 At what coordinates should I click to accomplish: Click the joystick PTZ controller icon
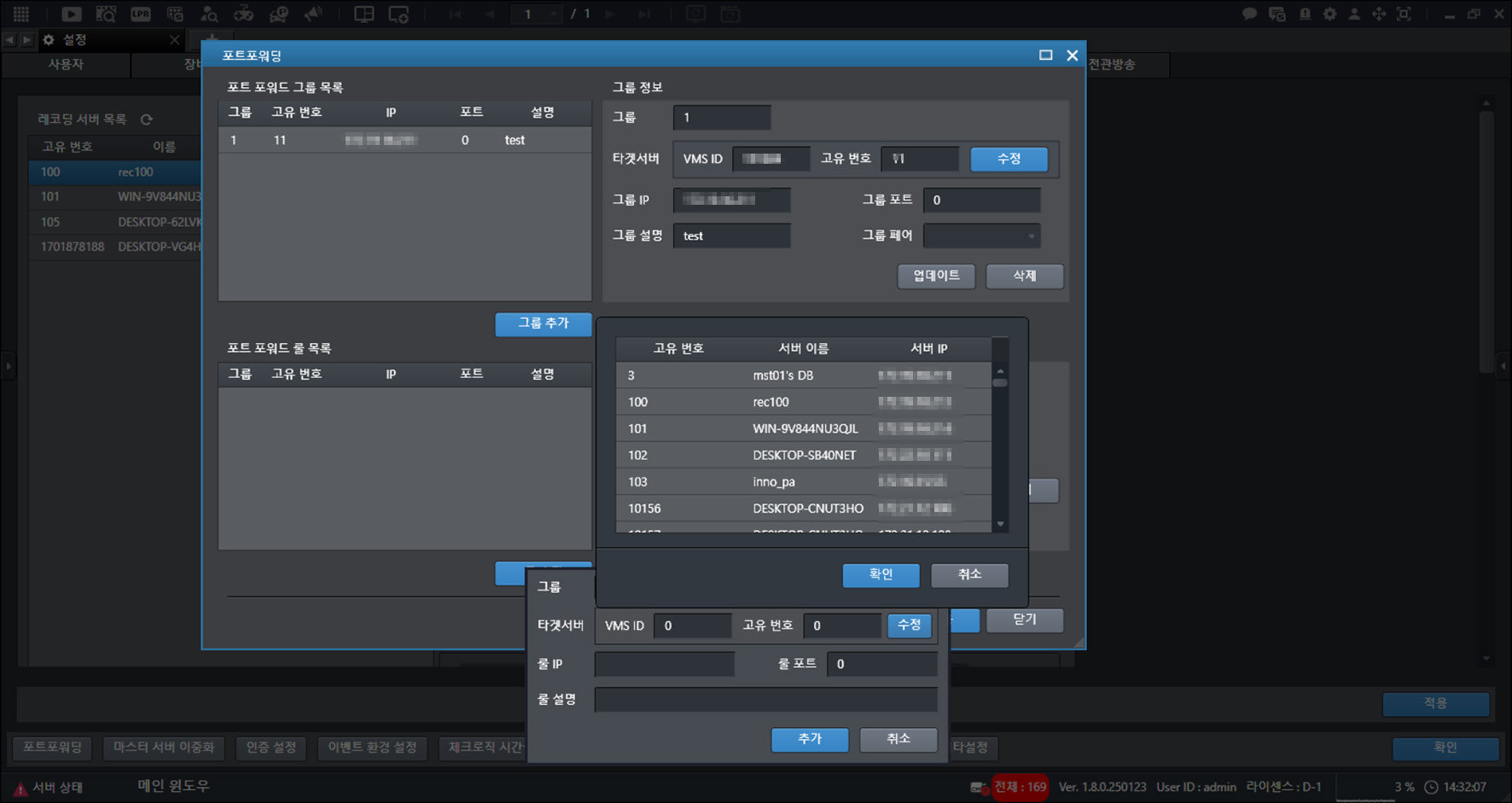tap(243, 14)
